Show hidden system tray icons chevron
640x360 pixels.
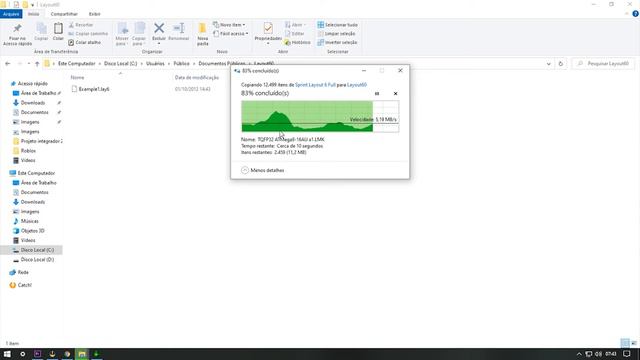[x=579, y=354]
